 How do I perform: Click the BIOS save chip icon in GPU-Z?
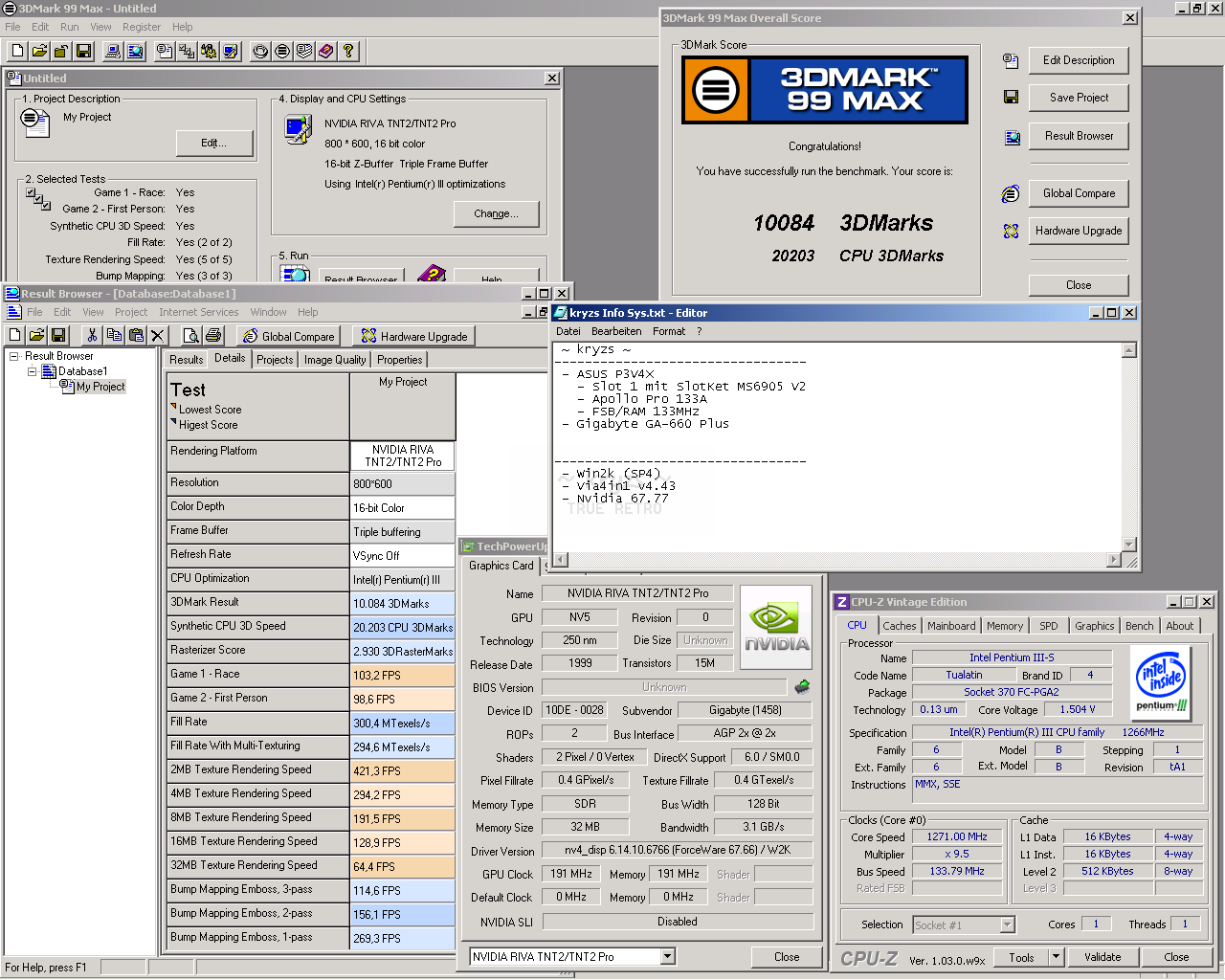click(x=802, y=686)
